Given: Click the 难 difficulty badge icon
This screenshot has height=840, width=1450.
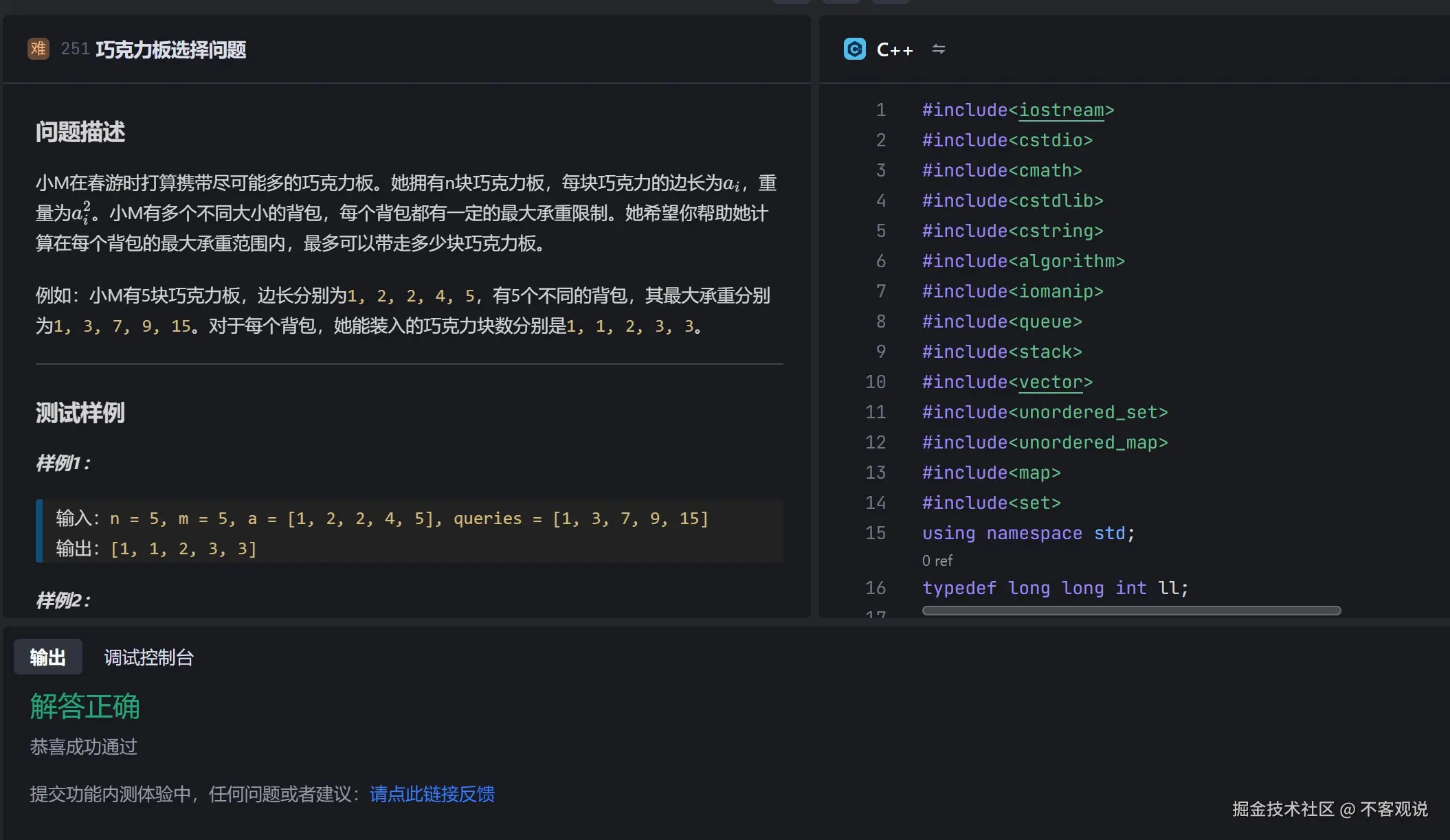Looking at the screenshot, I should click(38, 49).
